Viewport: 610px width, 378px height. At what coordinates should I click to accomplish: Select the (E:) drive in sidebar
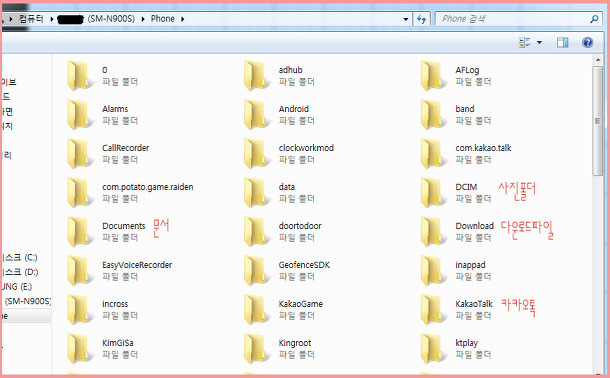pyautogui.click(x=17, y=287)
